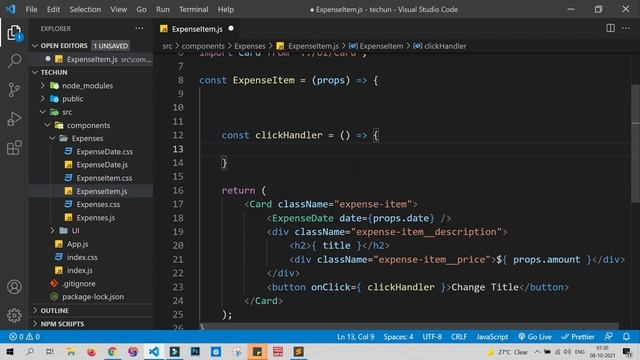The image size is (640, 360).
Task: Click Go Live in status bar
Action: [x=534, y=337]
